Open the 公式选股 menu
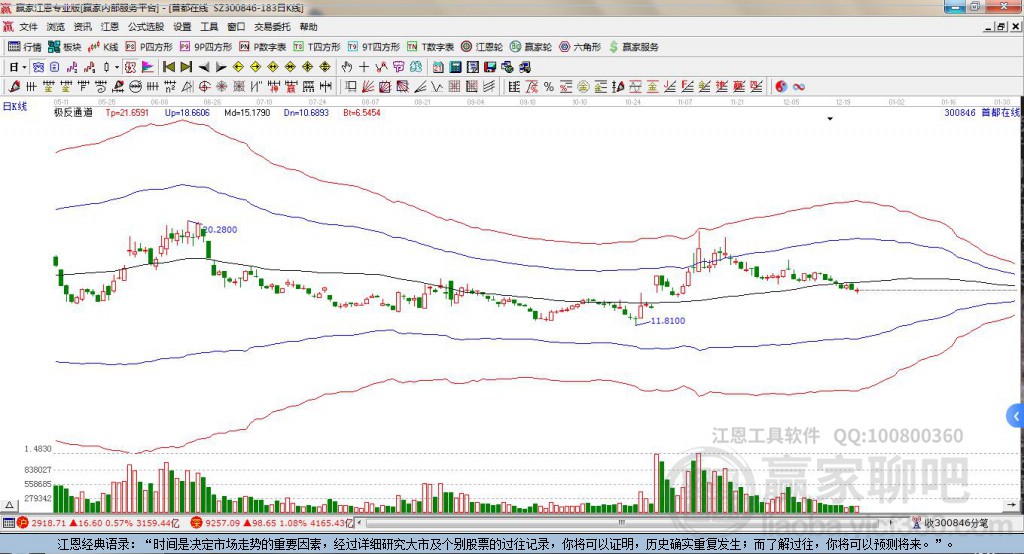The width and height of the screenshot is (1024, 554). tap(145, 27)
